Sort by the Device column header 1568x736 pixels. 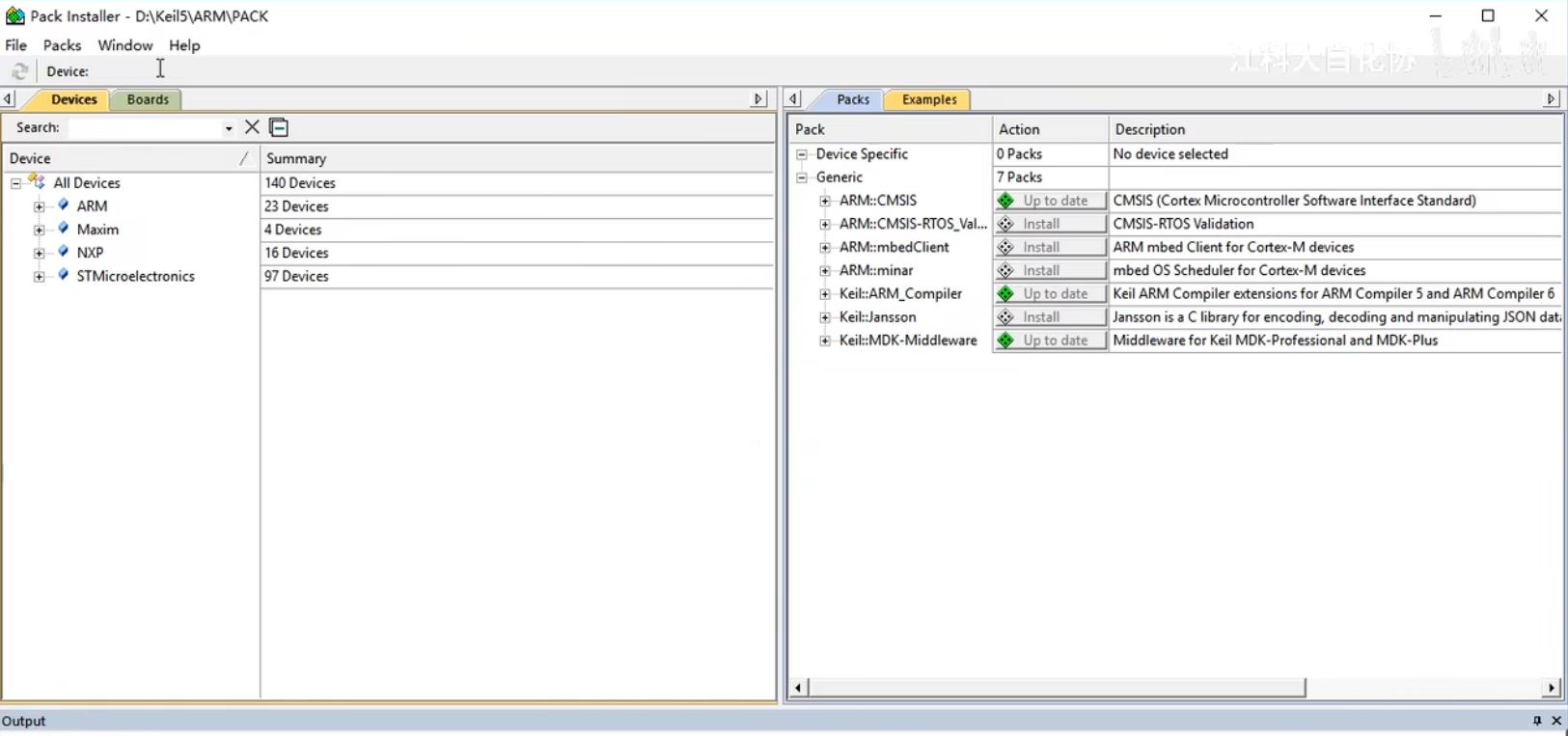coord(130,158)
